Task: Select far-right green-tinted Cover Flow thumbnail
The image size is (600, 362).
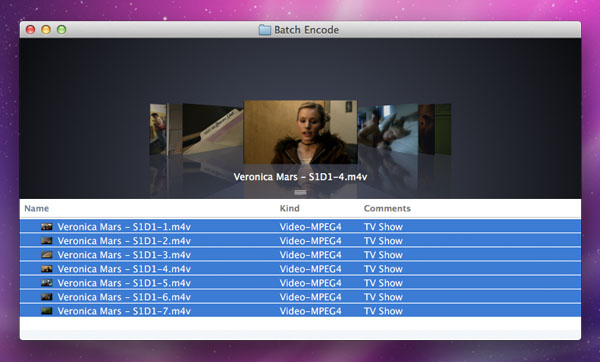Action: click(x=443, y=129)
